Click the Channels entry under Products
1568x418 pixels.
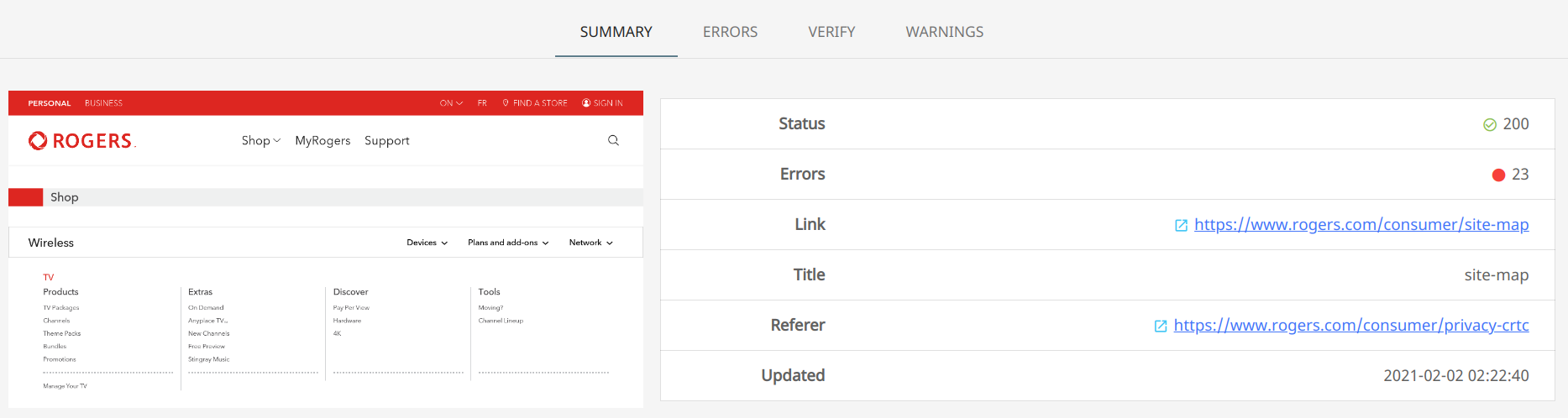[x=56, y=321]
